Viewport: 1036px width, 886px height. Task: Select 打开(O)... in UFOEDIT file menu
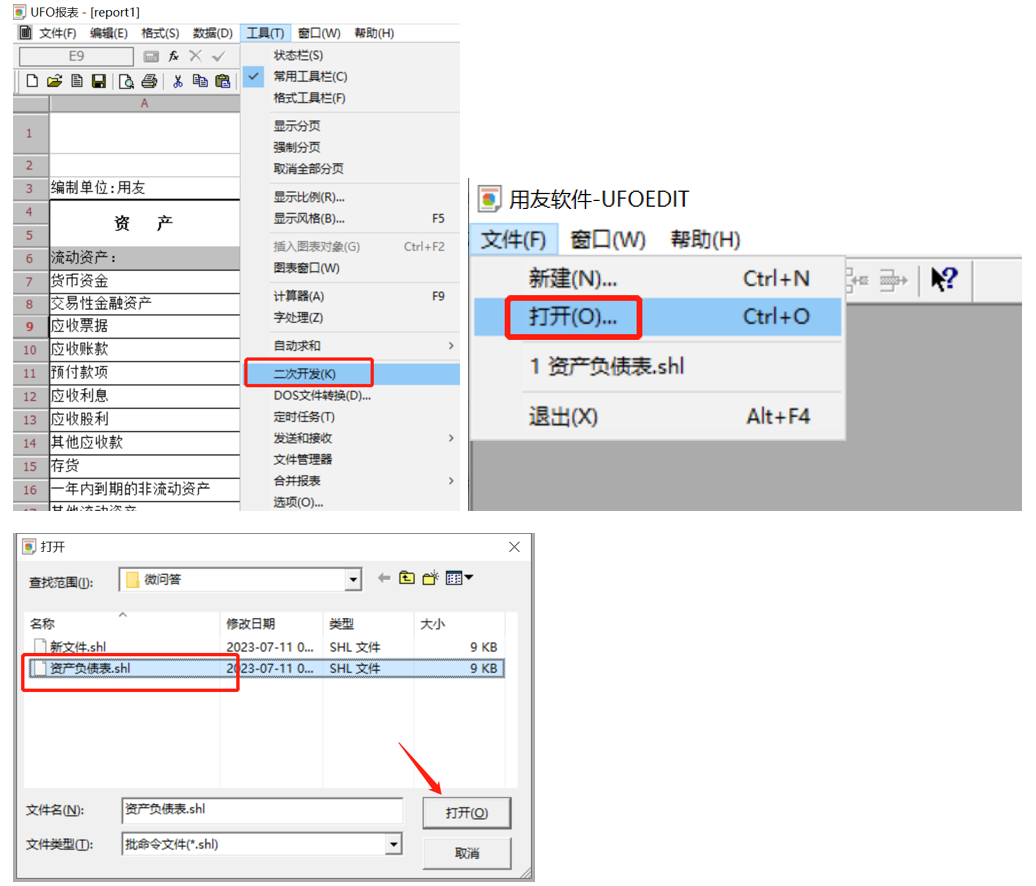click(657, 316)
